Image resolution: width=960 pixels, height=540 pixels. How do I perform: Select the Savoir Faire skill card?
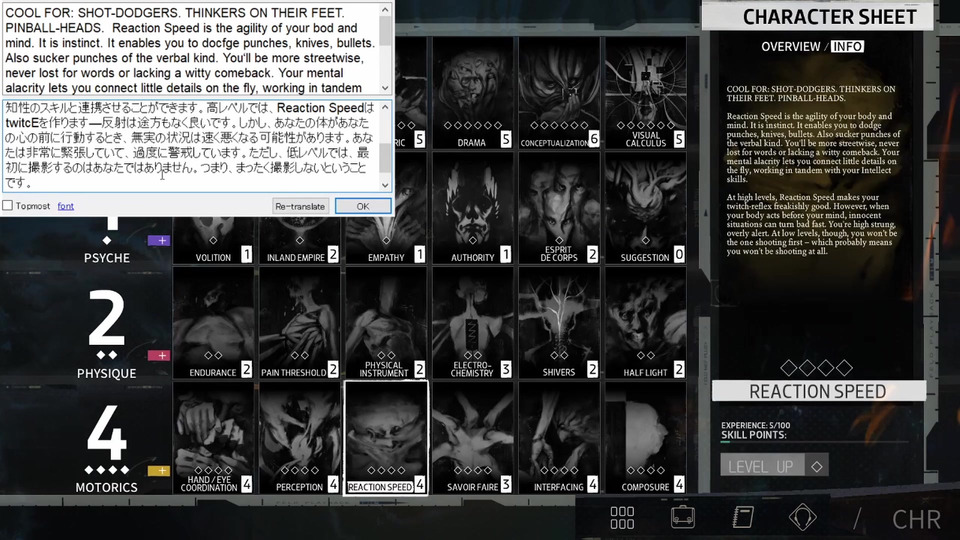click(472, 438)
